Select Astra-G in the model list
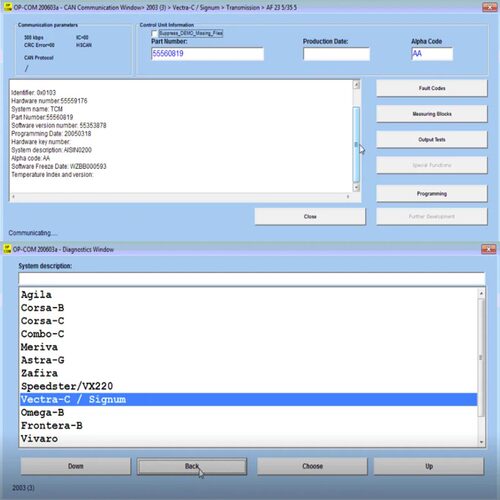 (x=248, y=360)
